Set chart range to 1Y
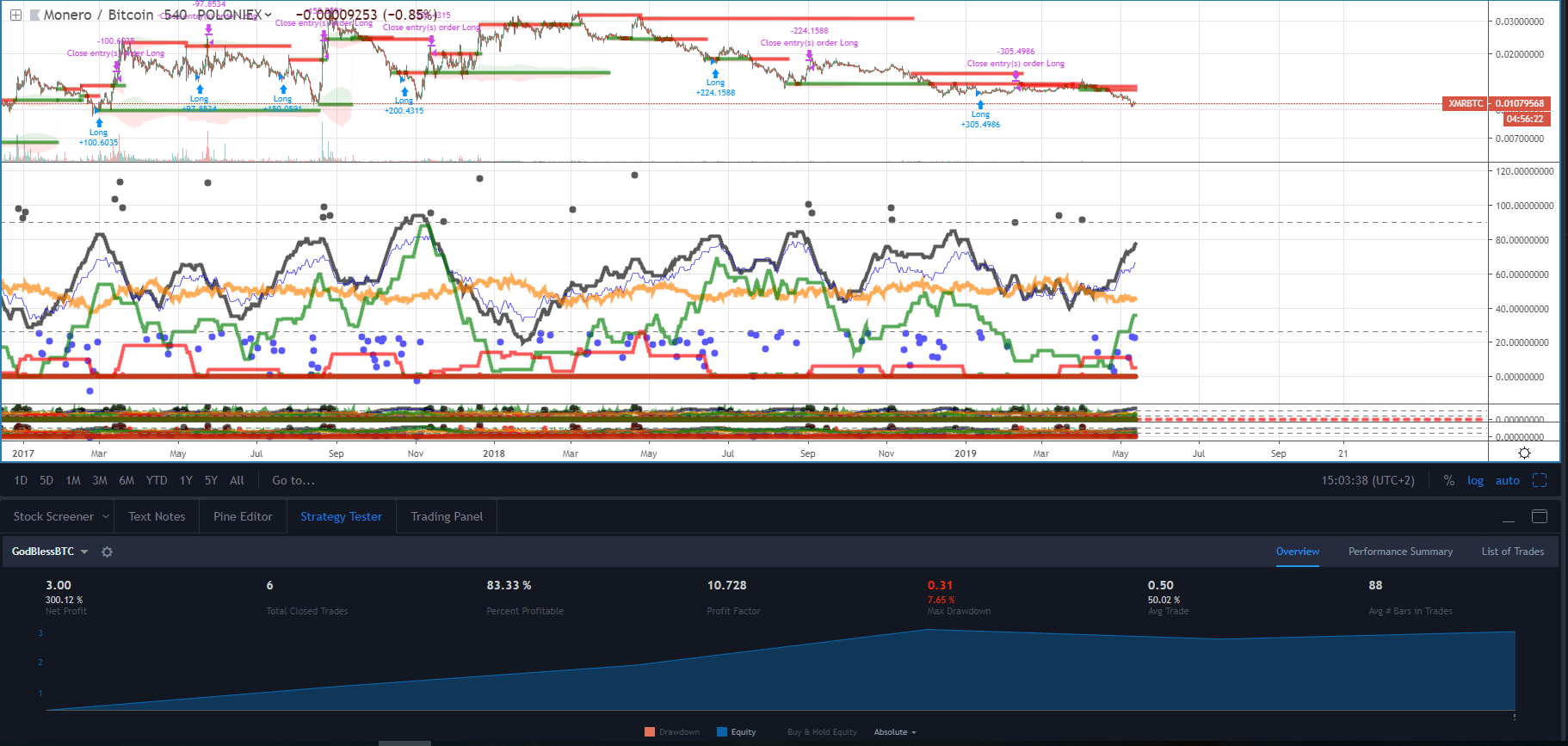 pyautogui.click(x=186, y=480)
